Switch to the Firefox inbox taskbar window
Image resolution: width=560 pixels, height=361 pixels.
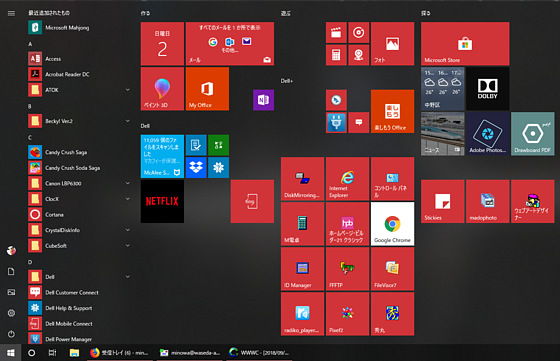point(120,353)
